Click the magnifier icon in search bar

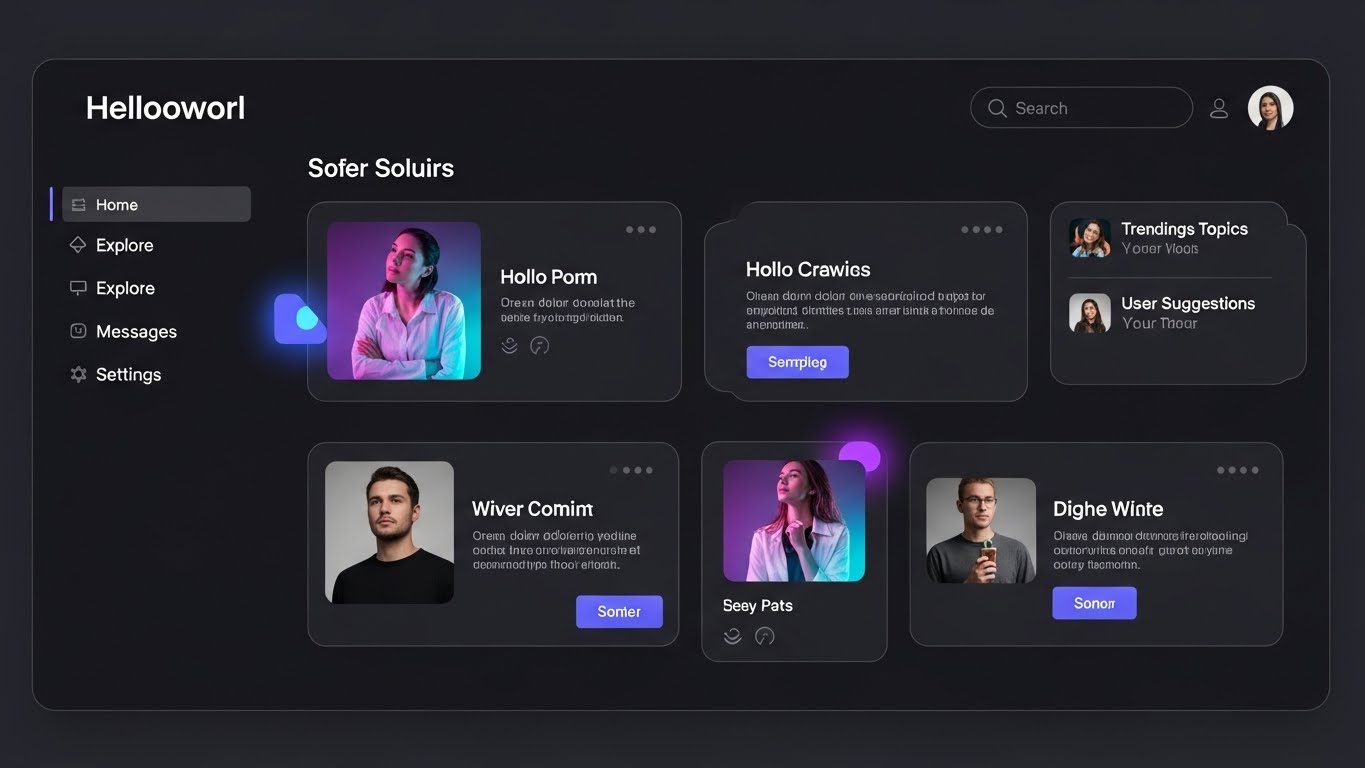coord(997,108)
